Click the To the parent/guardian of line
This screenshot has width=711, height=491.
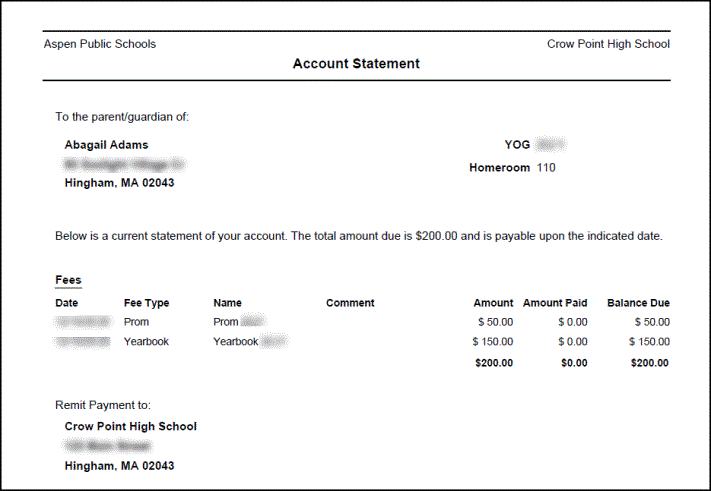coord(122,117)
